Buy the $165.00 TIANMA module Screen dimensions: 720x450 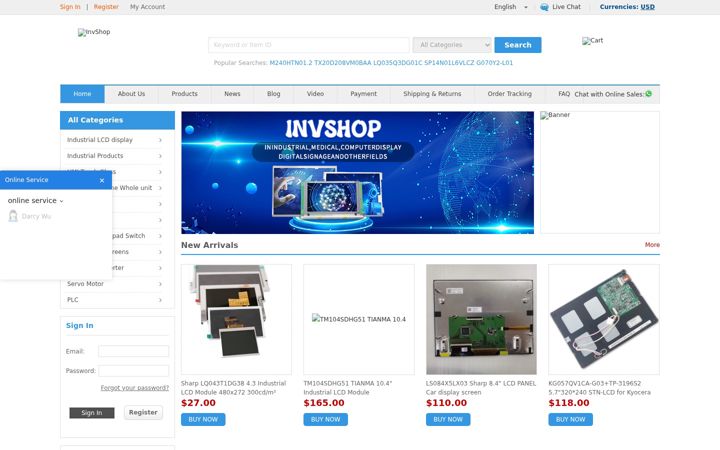tap(326, 420)
